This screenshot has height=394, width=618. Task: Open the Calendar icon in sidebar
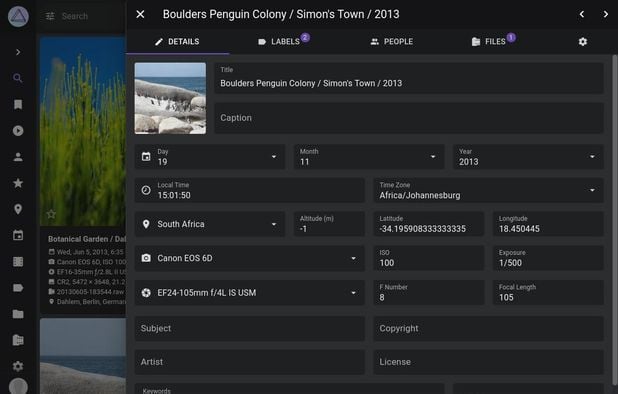18,236
